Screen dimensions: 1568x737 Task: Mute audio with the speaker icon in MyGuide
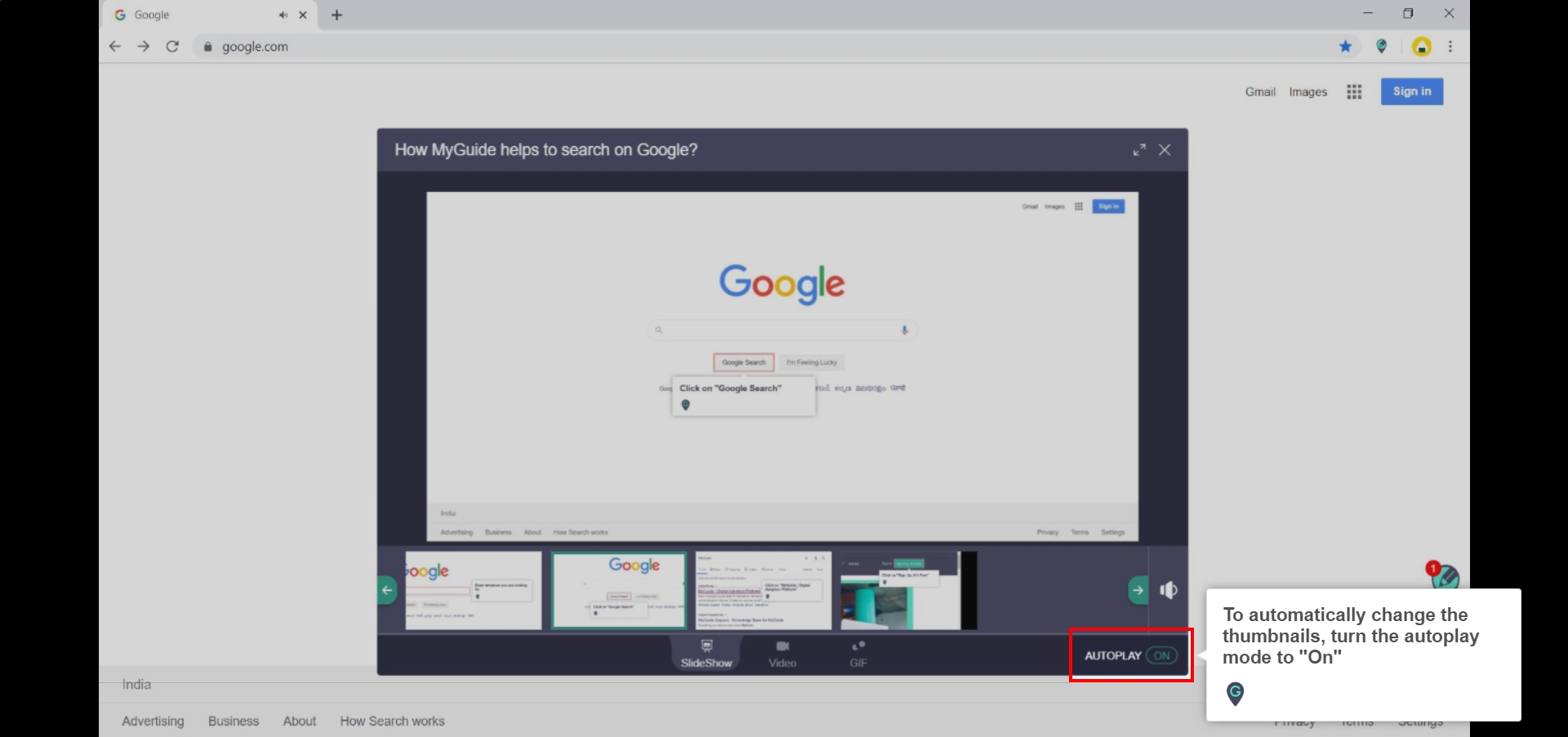point(1169,590)
